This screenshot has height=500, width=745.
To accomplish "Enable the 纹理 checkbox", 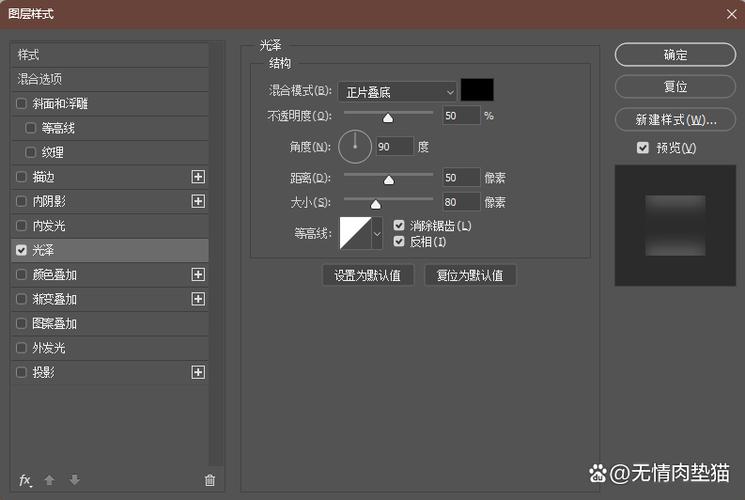I will [30, 152].
